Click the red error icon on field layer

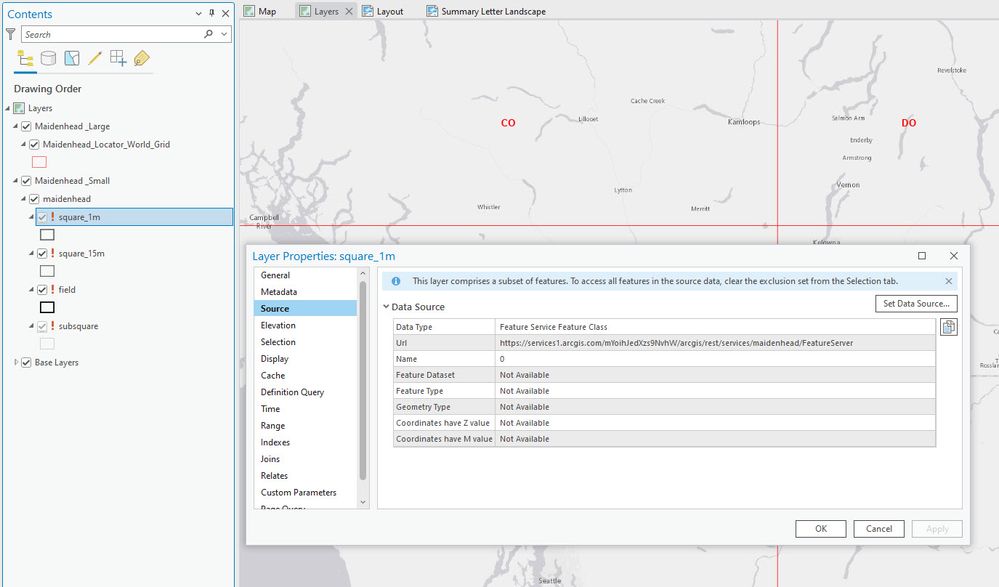click(x=52, y=289)
